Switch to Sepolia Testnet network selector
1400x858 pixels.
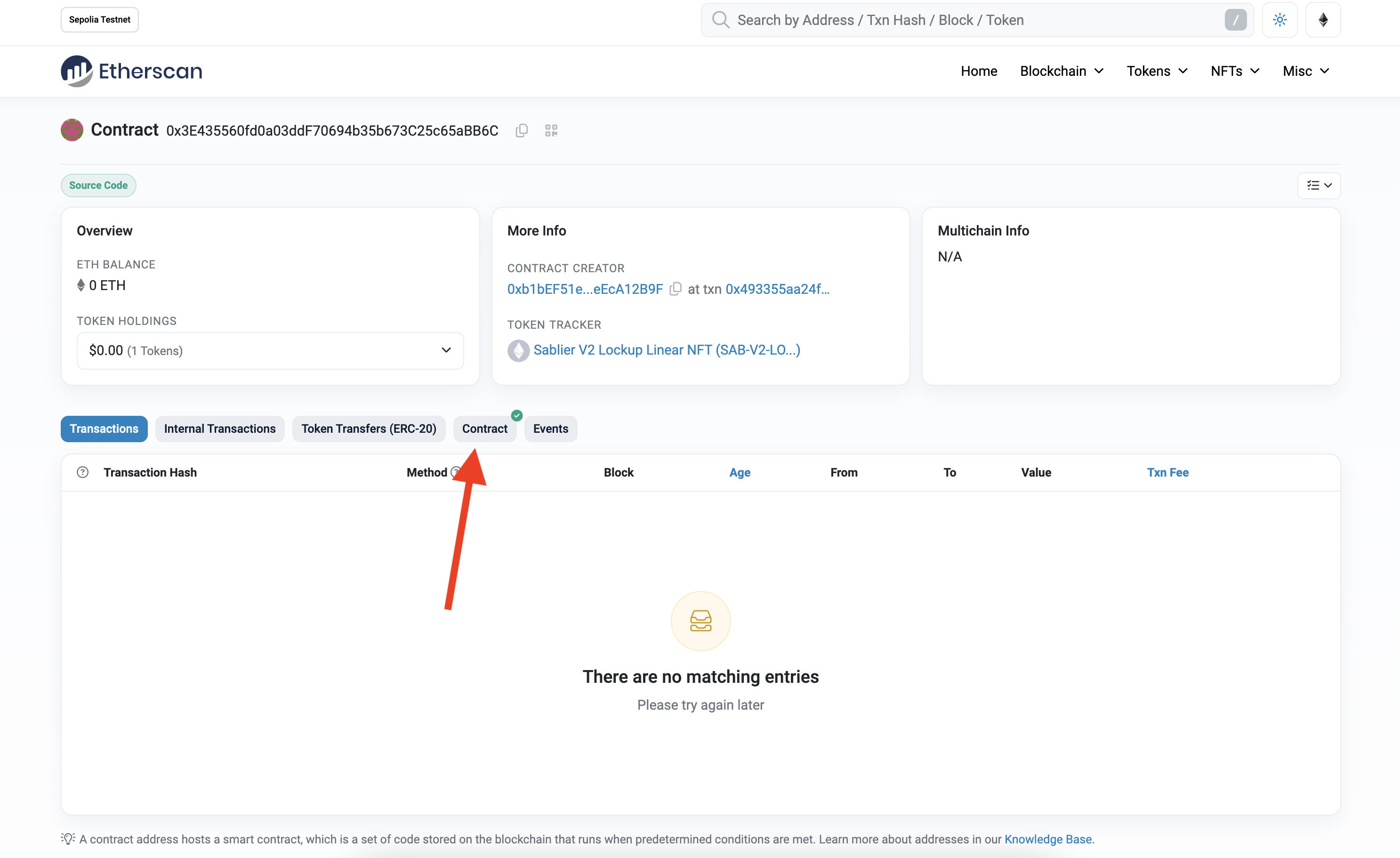pyautogui.click(x=99, y=20)
